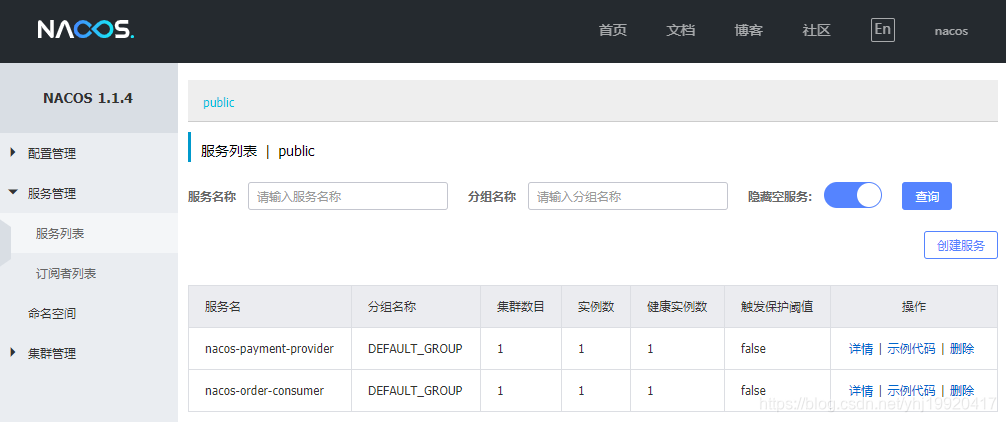This screenshot has height=422, width=1006.
Task: Open 示例代码 for nacos-order-consumer
Action: [x=911, y=391]
